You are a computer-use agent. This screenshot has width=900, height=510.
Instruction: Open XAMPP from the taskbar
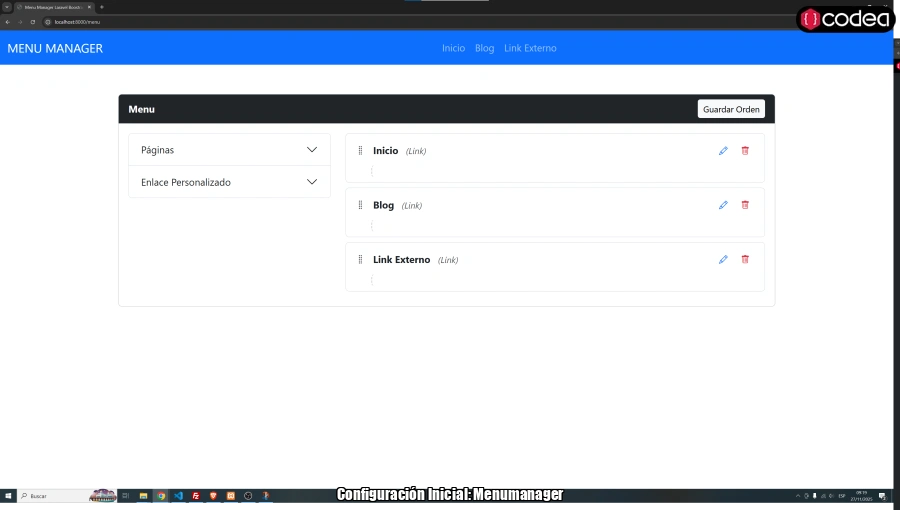point(231,496)
